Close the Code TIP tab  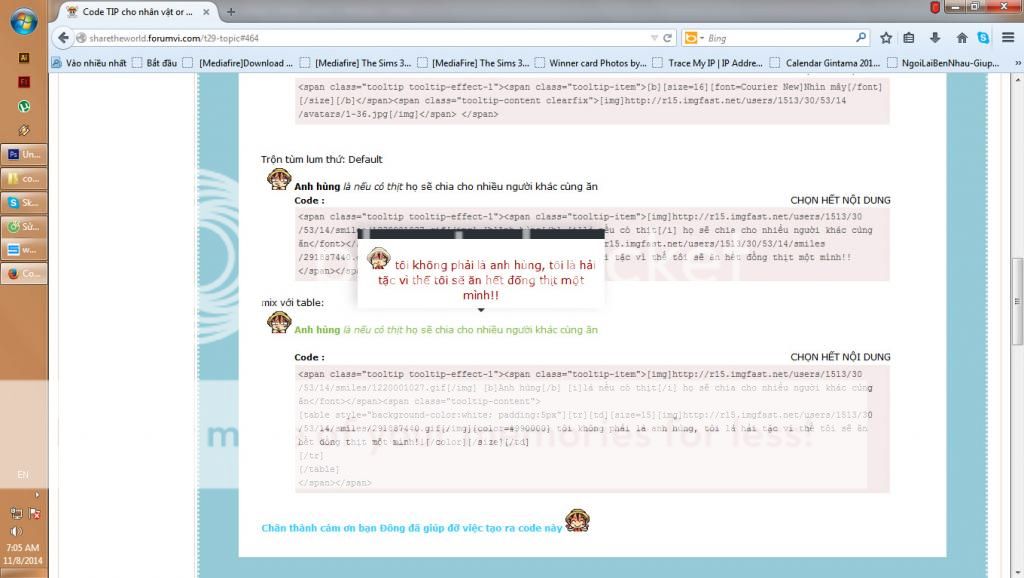[206, 12]
